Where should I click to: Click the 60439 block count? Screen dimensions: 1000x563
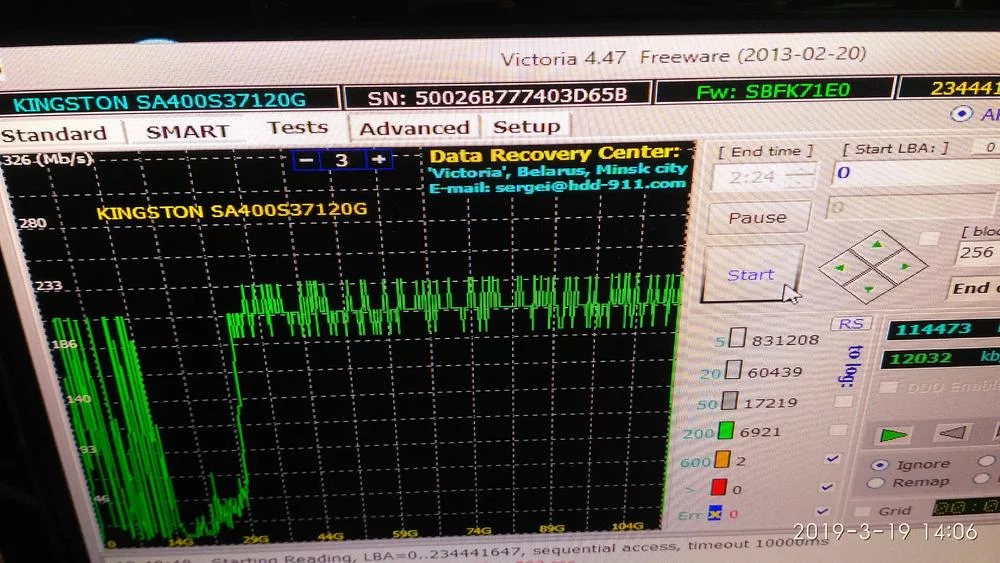click(x=775, y=372)
